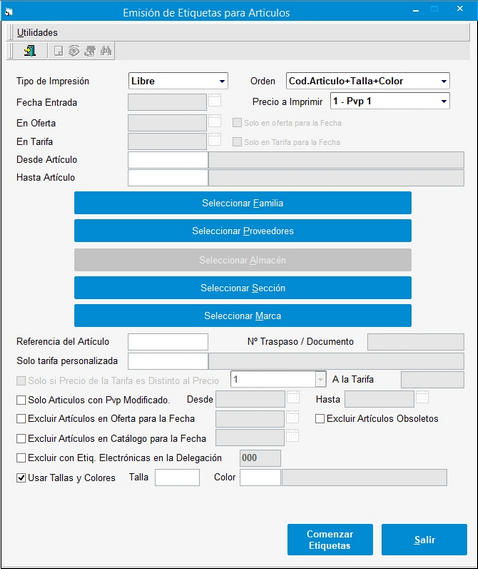The width and height of the screenshot is (478, 569).
Task: Open calendar picker beside Fecha Entrada
Action: pyautogui.click(x=215, y=101)
